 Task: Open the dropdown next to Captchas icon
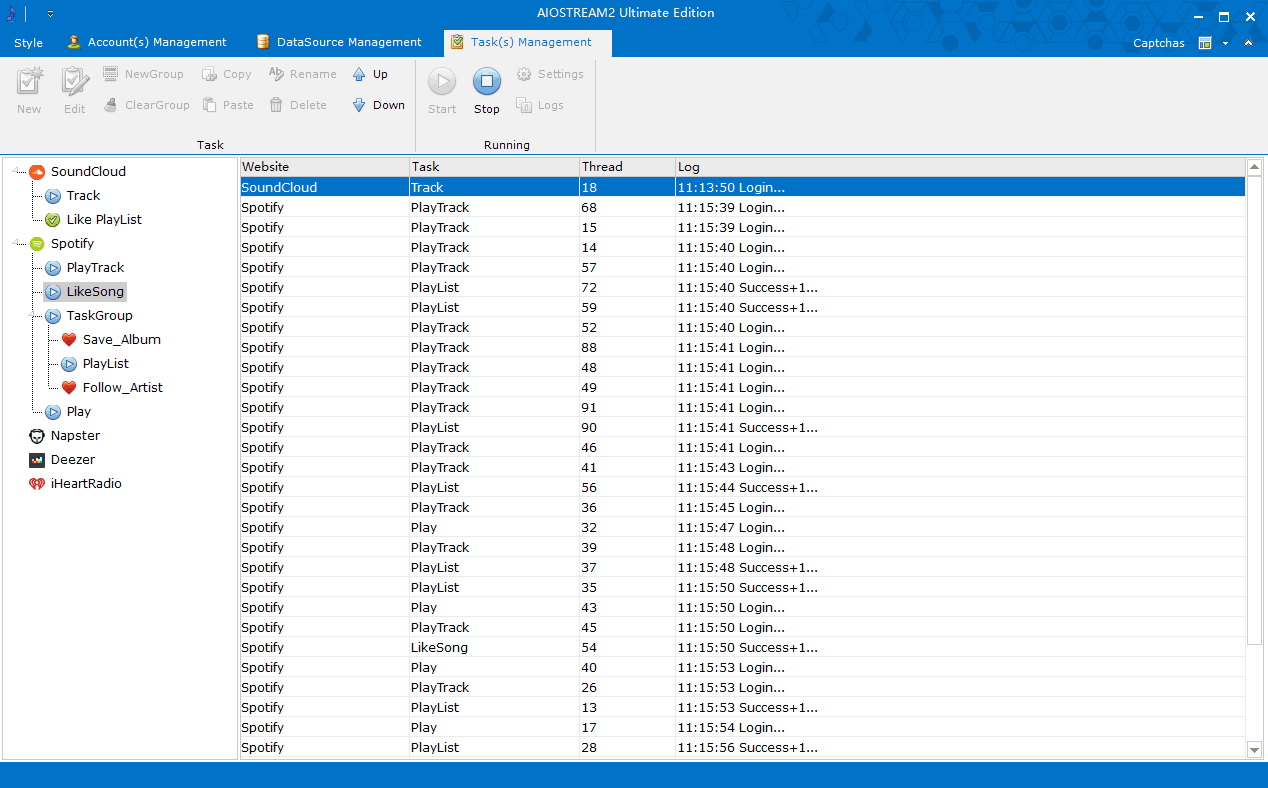(1225, 43)
